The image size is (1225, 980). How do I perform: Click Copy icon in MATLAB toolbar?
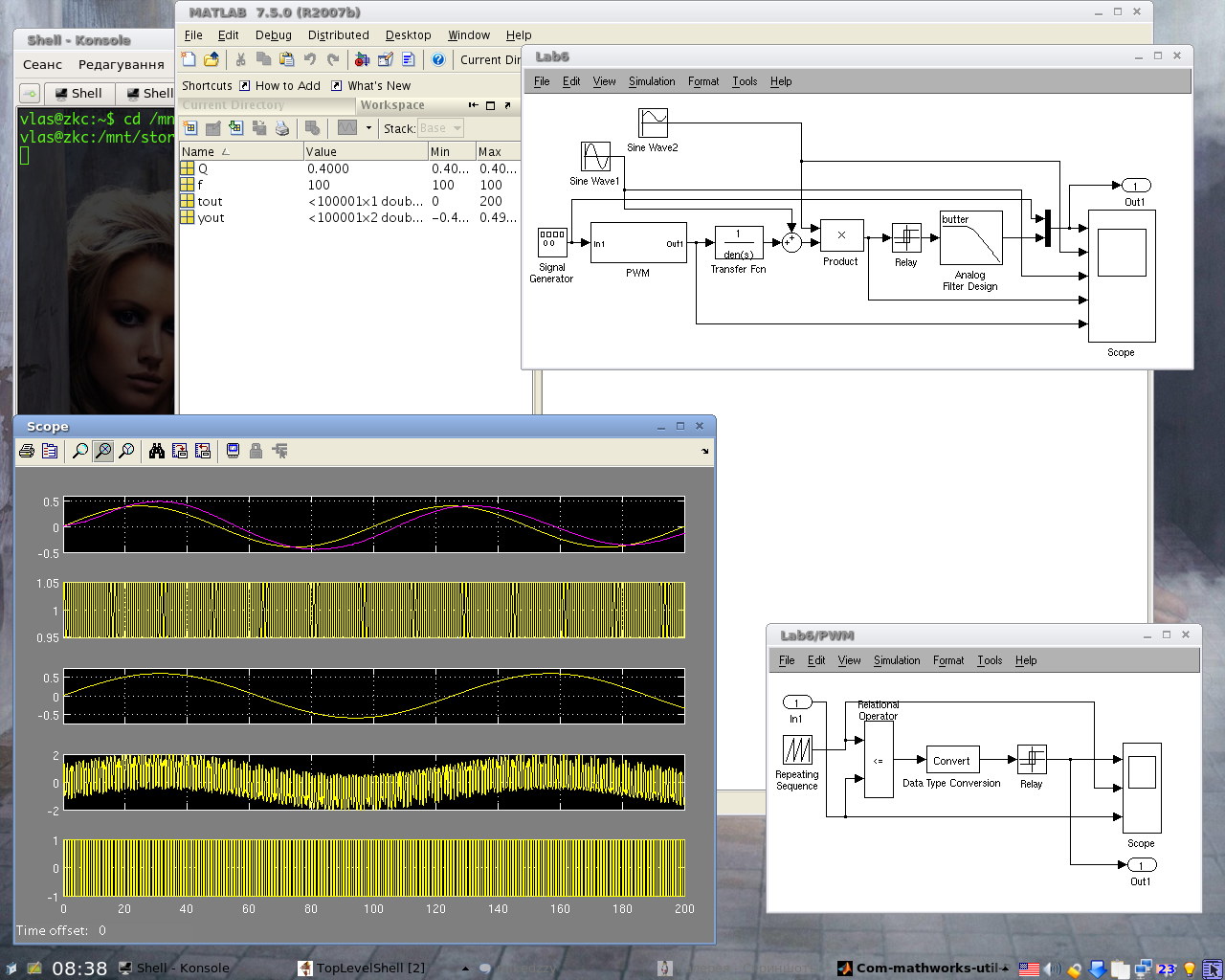pyautogui.click(x=263, y=59)
